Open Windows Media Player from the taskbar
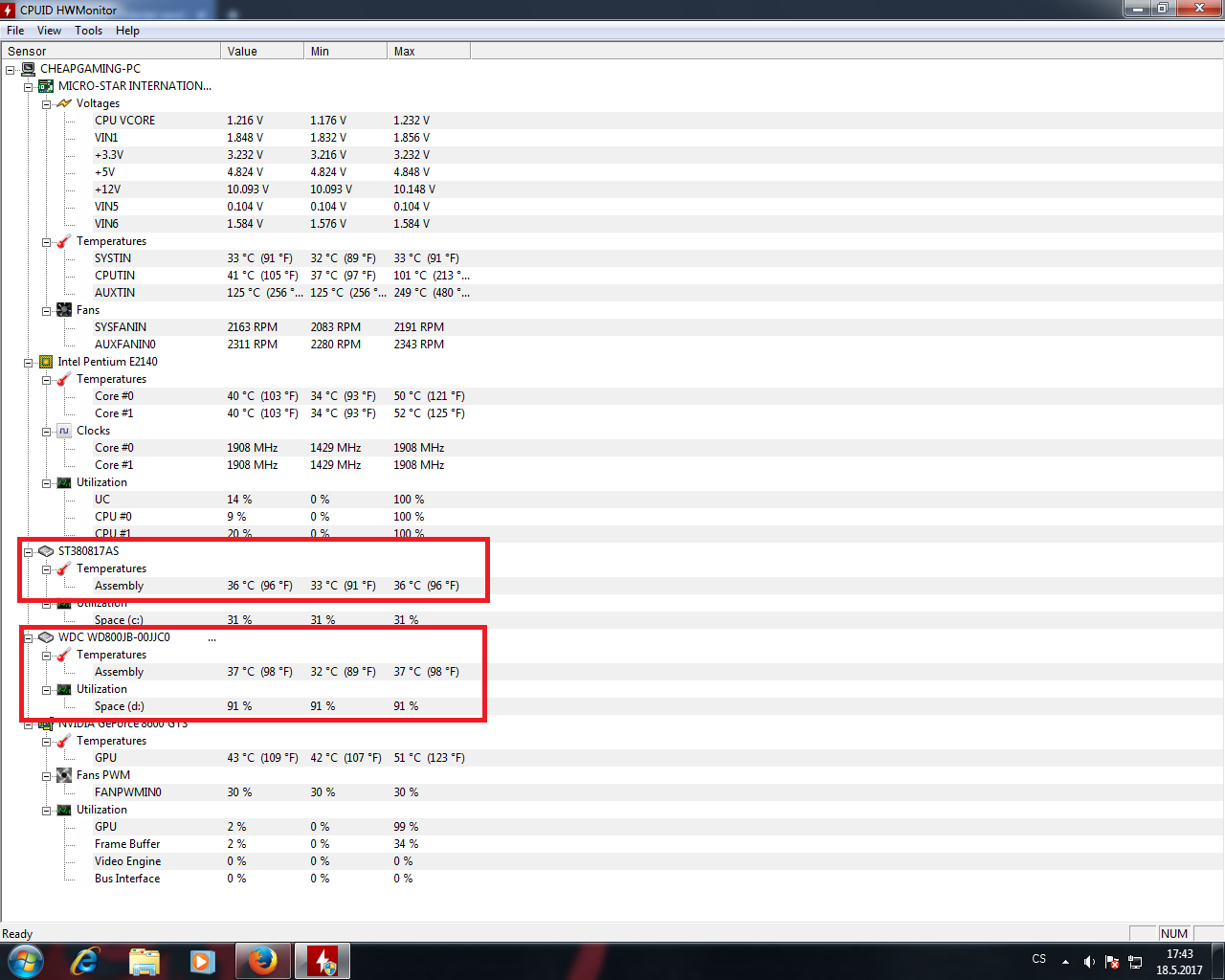 point(202,961)
